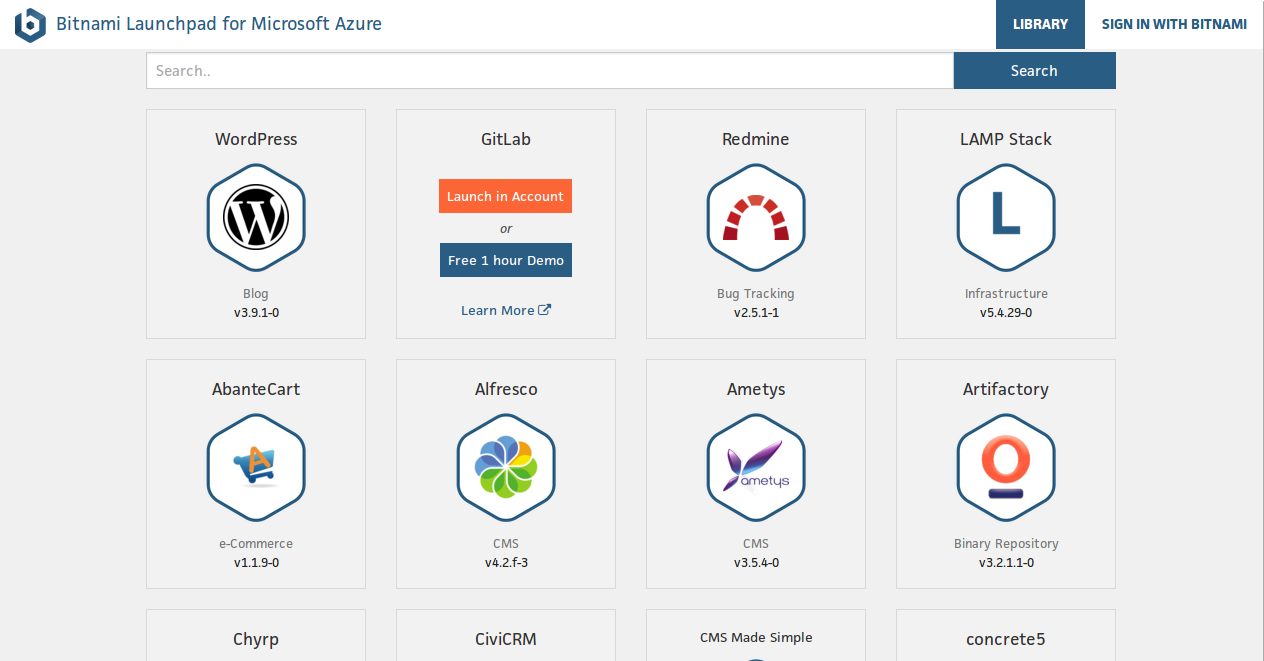Screen dimensions: 1264x661
Task: Open the LIBRARY tab
Action: (1040, 24)
